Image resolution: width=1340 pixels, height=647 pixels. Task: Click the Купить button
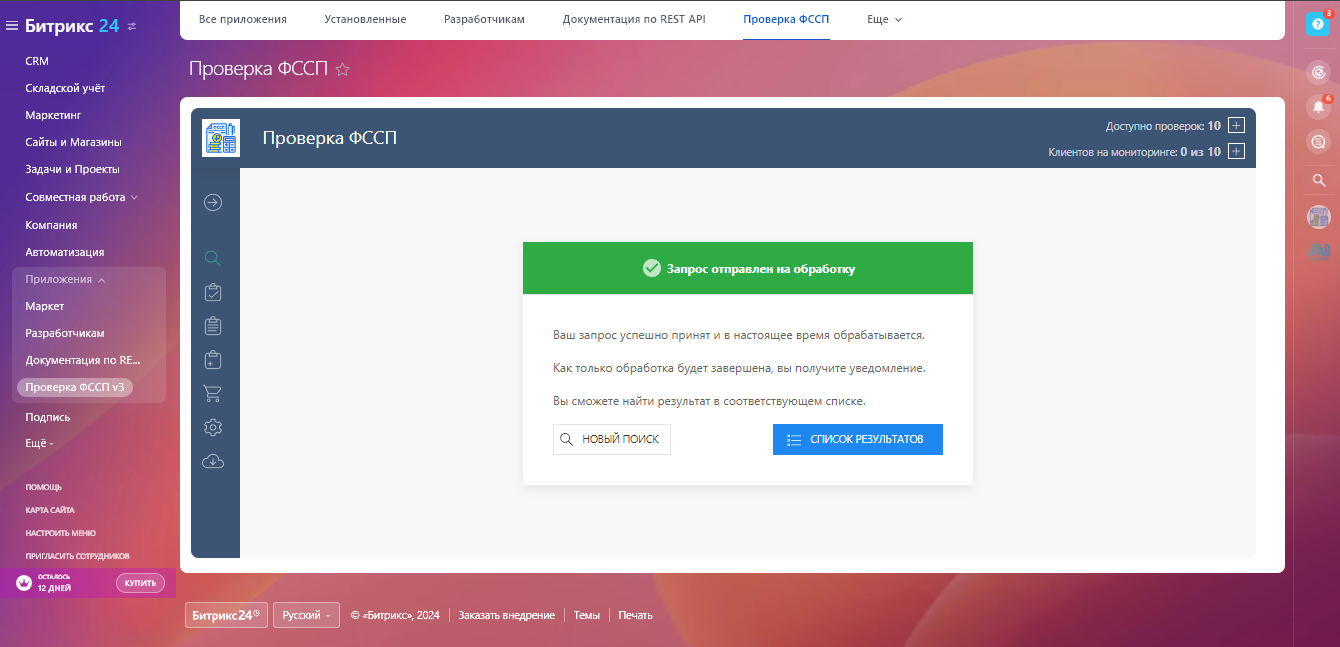140,583
